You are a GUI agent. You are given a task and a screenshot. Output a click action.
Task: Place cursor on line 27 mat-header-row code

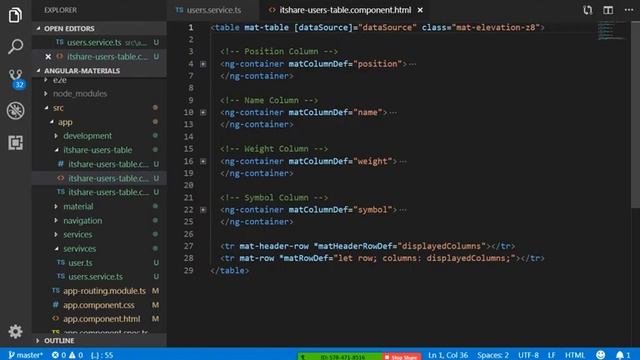367,246
